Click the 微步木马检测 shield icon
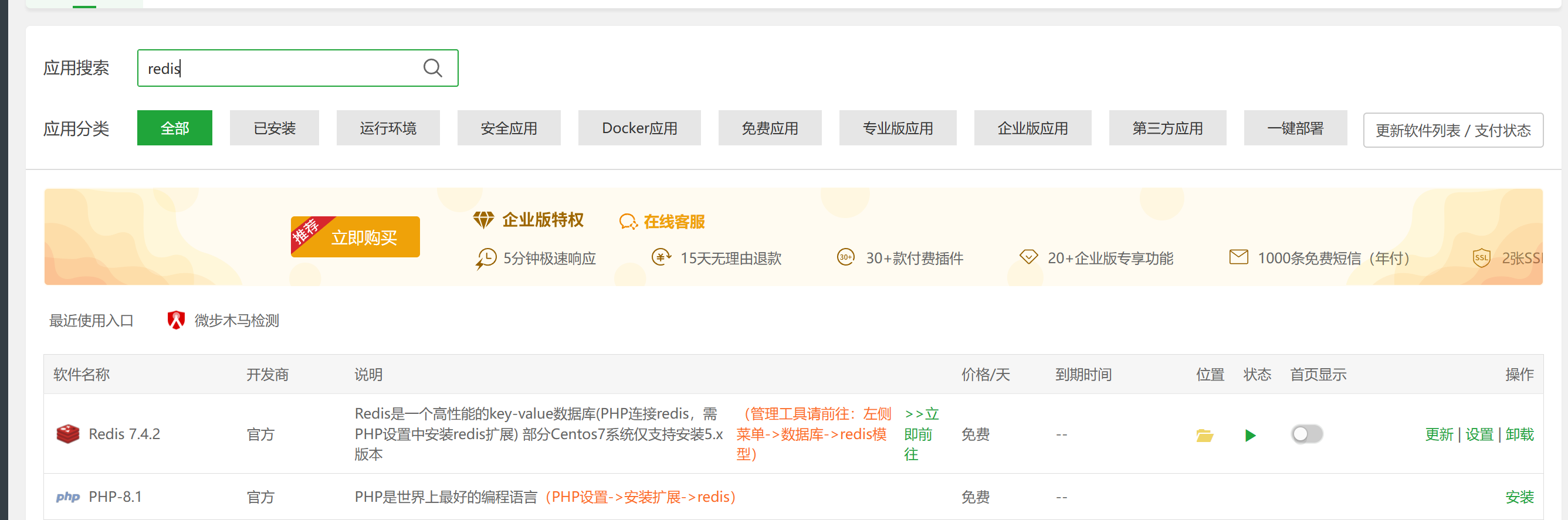 tap(176, 320)
